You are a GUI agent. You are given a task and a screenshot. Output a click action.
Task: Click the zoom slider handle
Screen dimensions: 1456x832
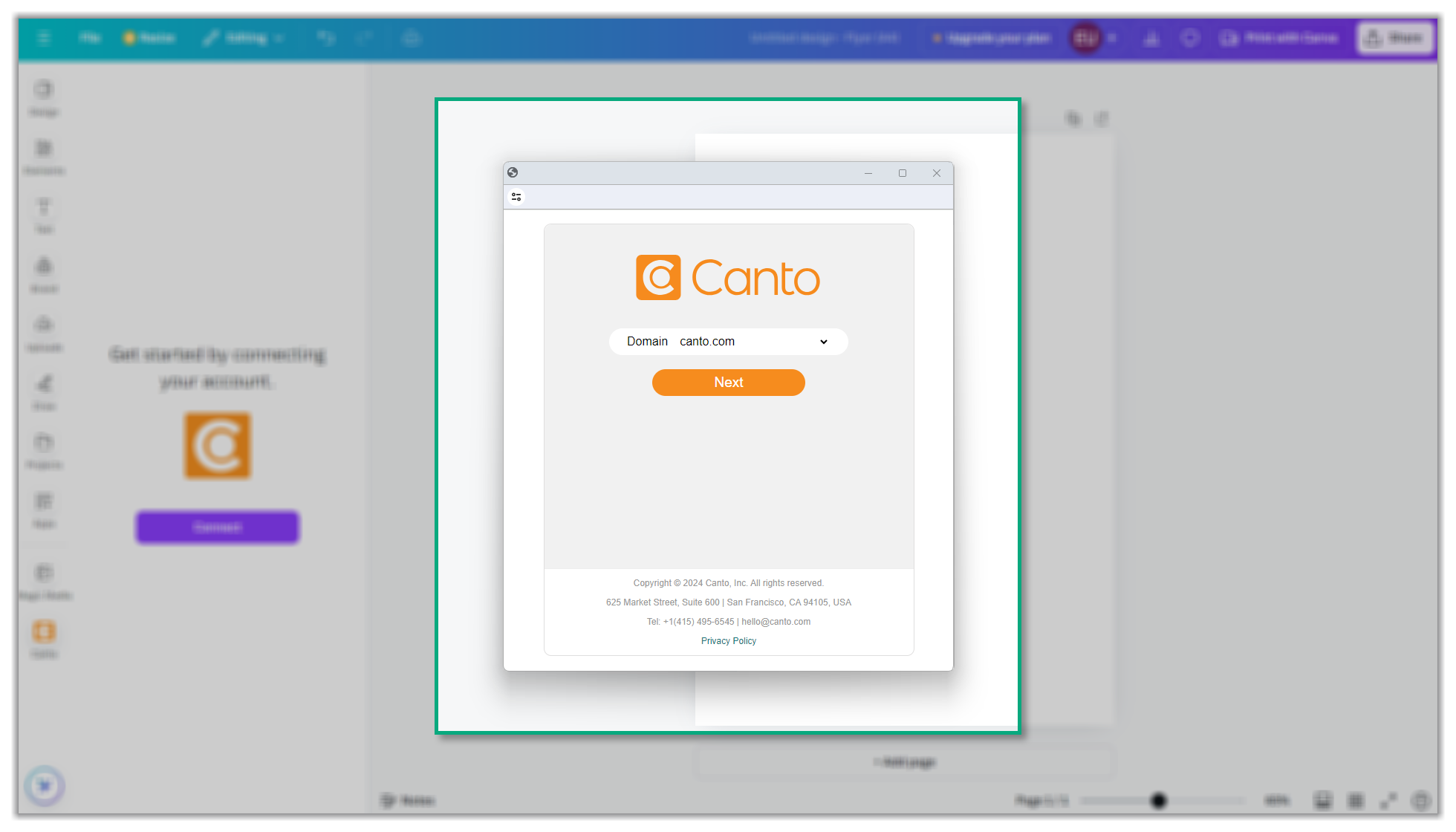point(1158,800)
